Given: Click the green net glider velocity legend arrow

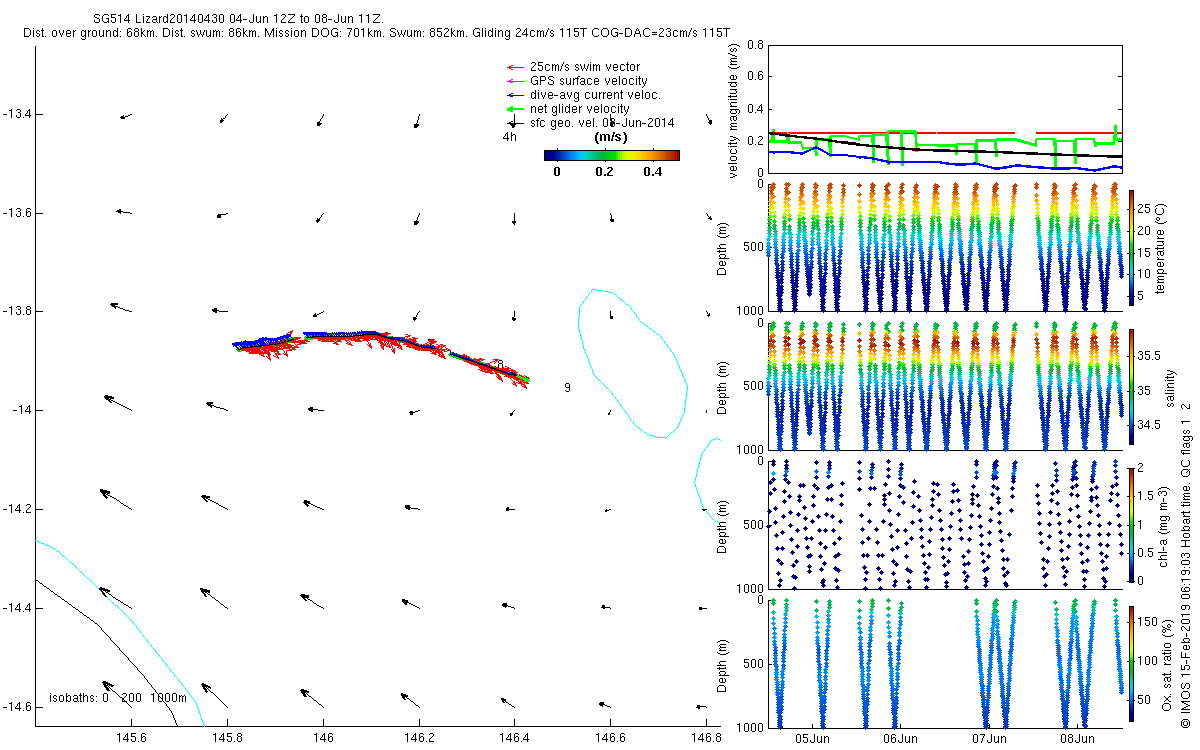Looking at the screenshot, I should pos(515,109).
